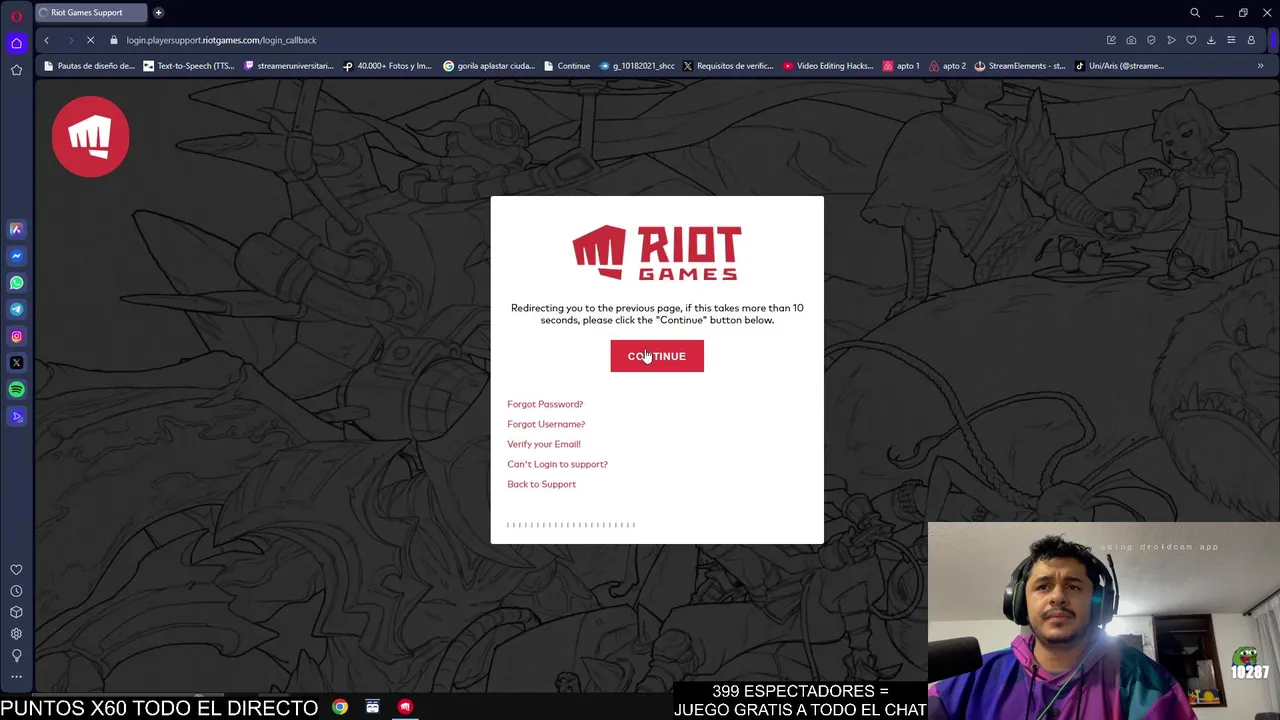Open the g_10182021_shcc bookmark

point(637,66)
